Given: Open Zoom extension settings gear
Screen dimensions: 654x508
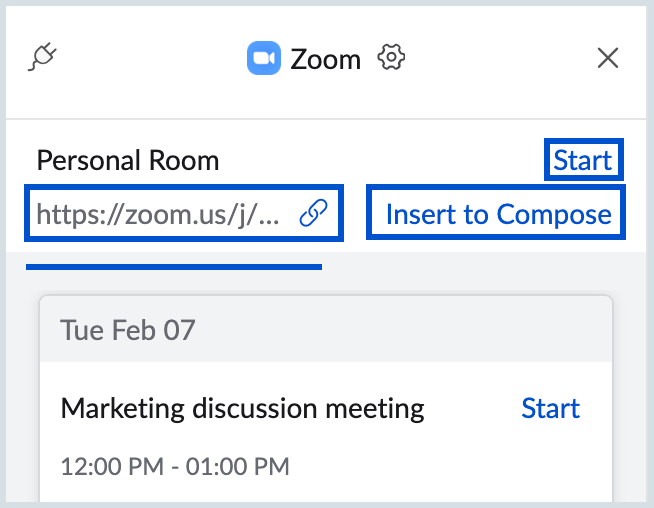Looking at the screenshot, I should (391, 58).
